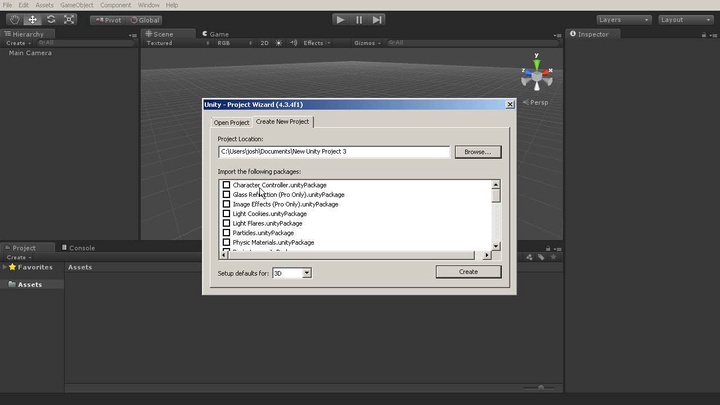The image size is (720, 405).
Task: Switch to the Open Project tab
Action: [x=231, y=122]
